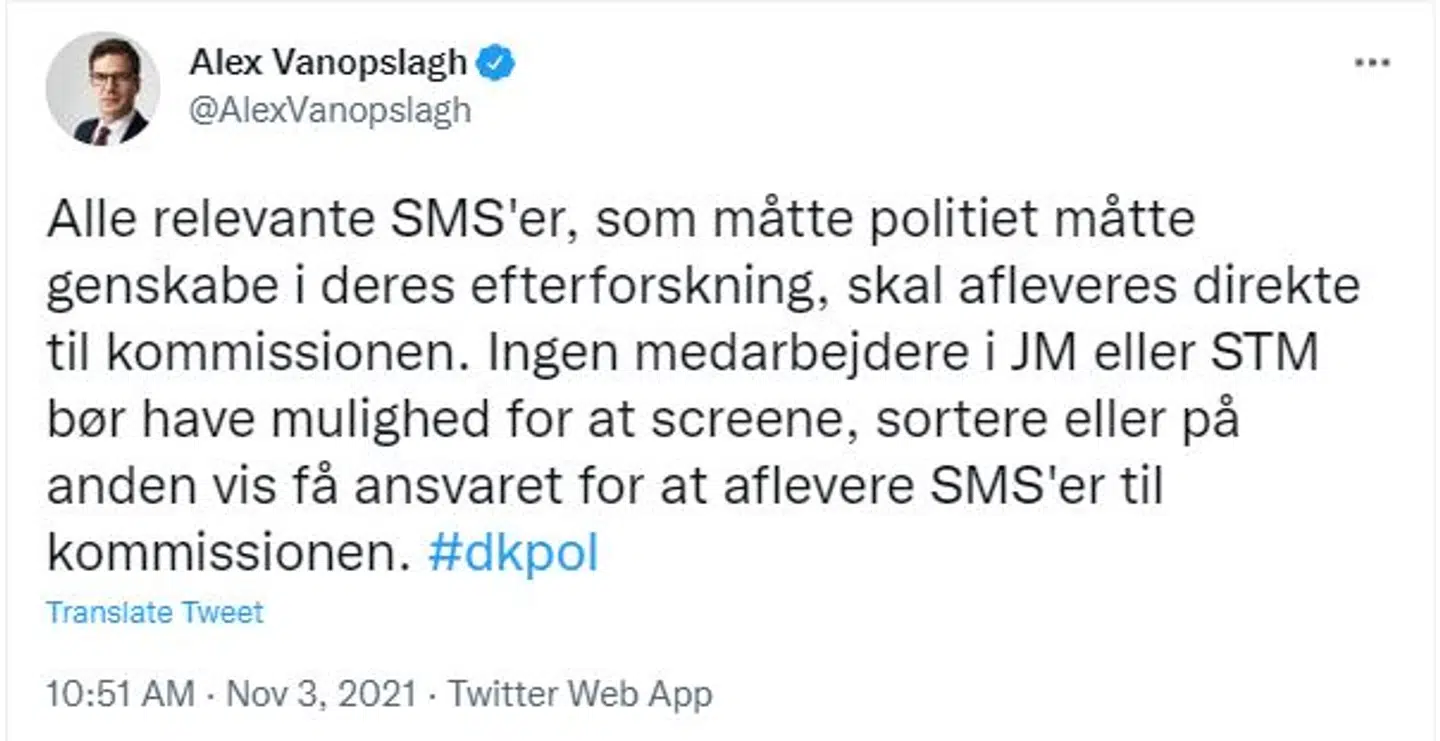Viewport: 1440px width, 741px height.
Task: Click the 10:51 AM time link
Action: pos(120,690)
